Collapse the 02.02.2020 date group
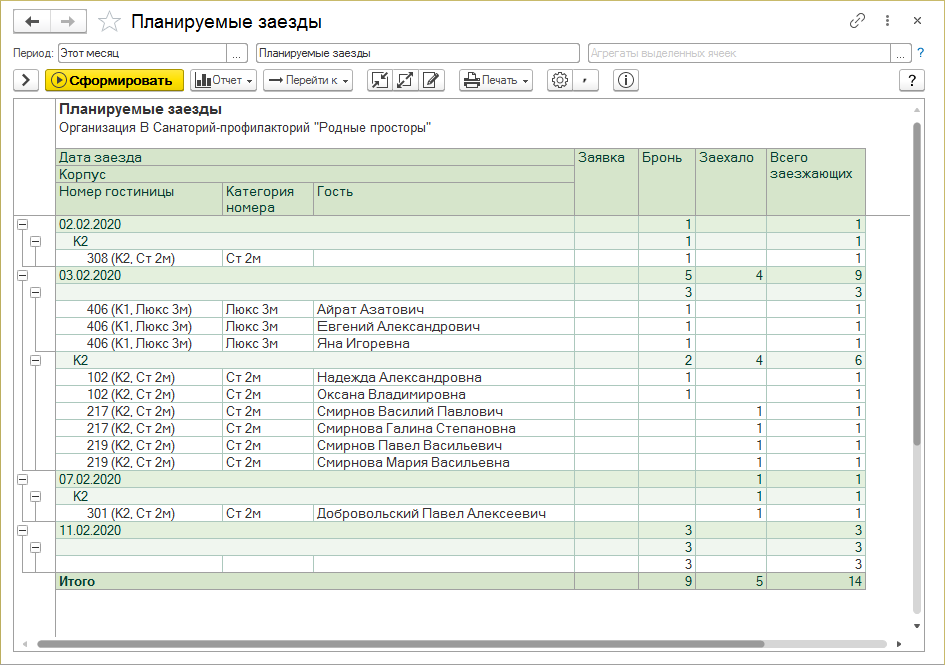The width and height of the screenshot is (945, 665). pos(22,225)
